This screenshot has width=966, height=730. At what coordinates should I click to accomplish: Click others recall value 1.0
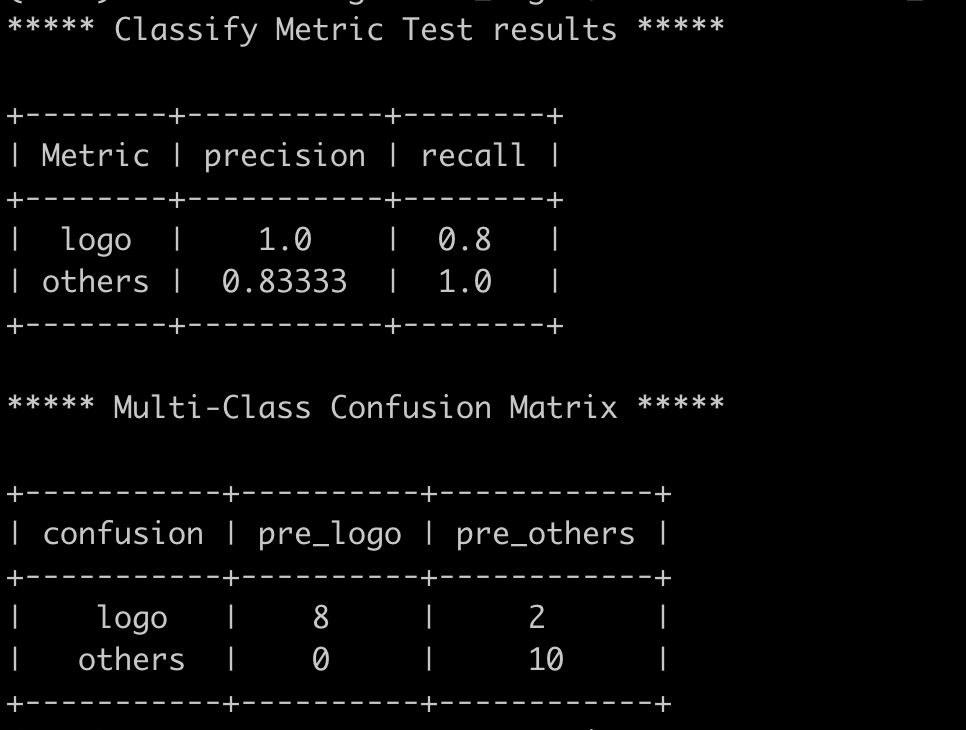pyautogui.click(x=465, y=282)
